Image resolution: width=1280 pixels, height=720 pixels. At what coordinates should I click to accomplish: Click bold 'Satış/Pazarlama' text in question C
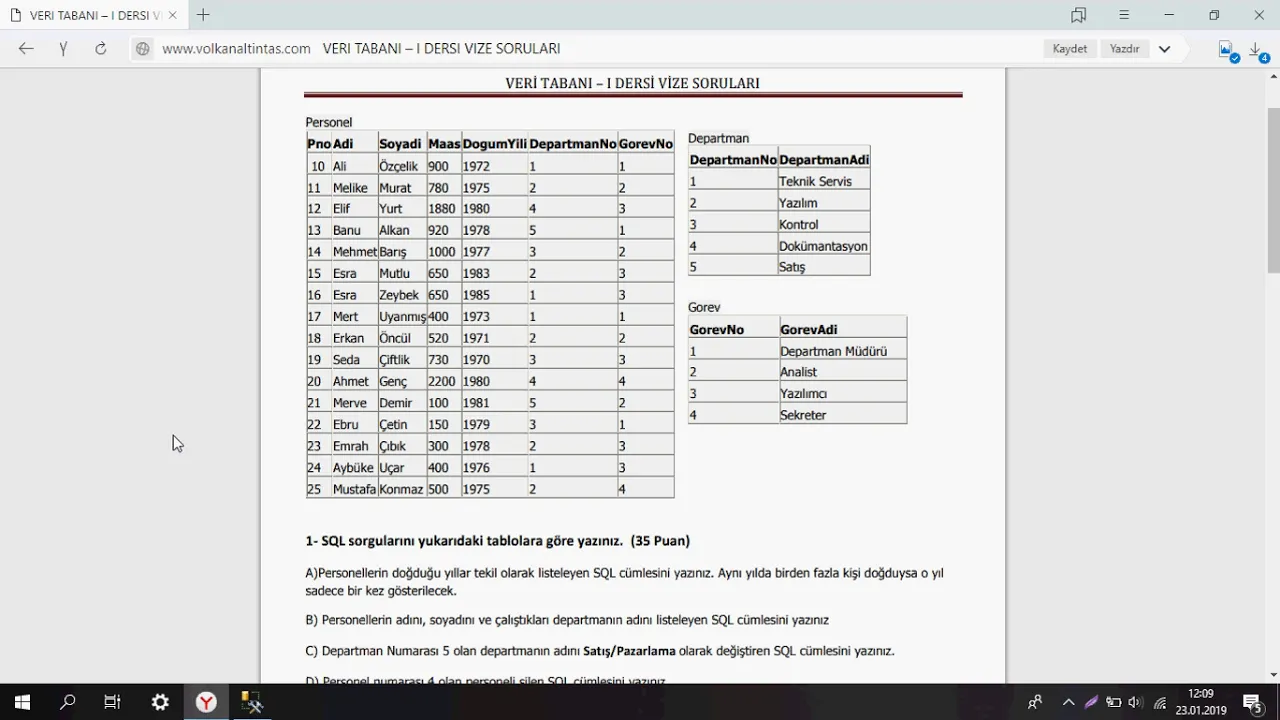(x=629, y=651)
